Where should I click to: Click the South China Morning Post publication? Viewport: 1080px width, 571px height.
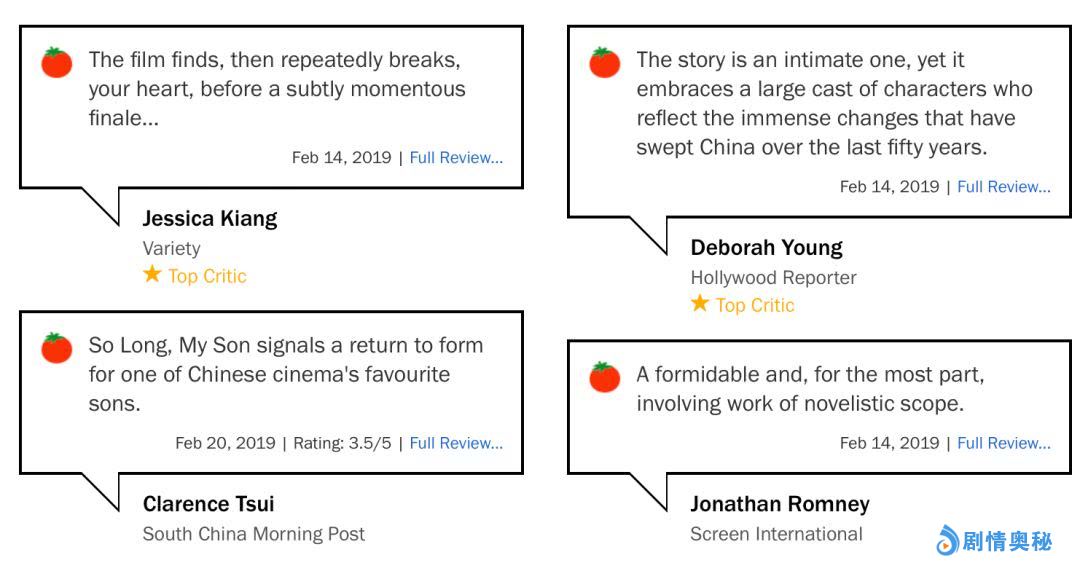click(253, 534)
